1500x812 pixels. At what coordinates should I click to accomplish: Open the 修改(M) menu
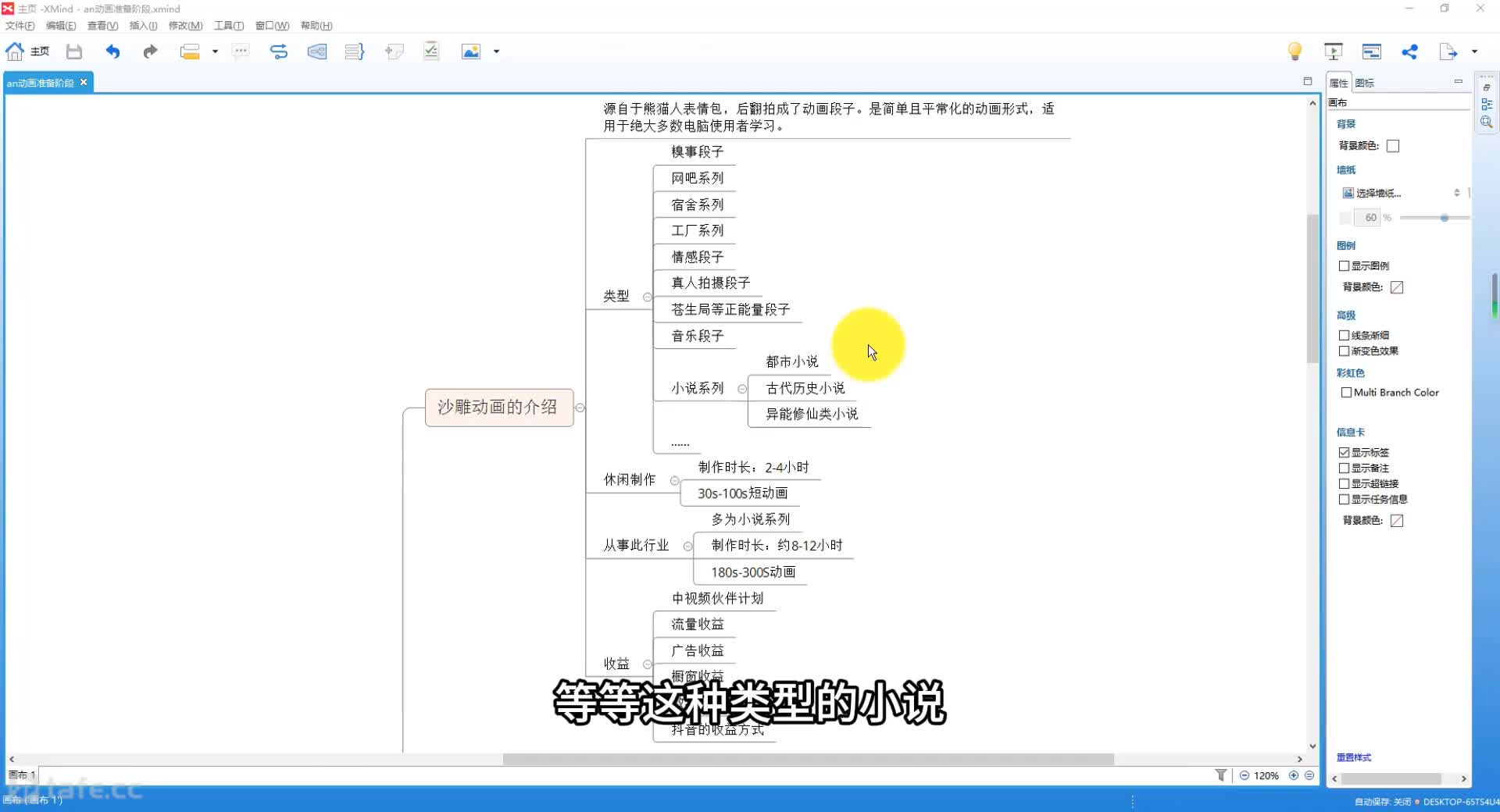tap(186, 26)
